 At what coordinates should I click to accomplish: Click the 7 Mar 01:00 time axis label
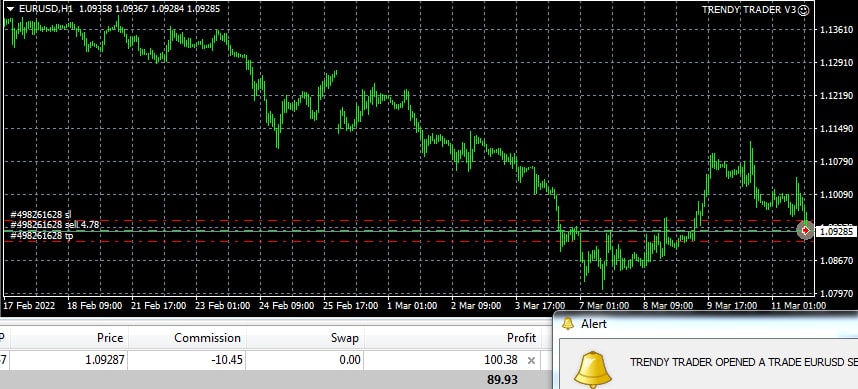click(x=604, y=305)
